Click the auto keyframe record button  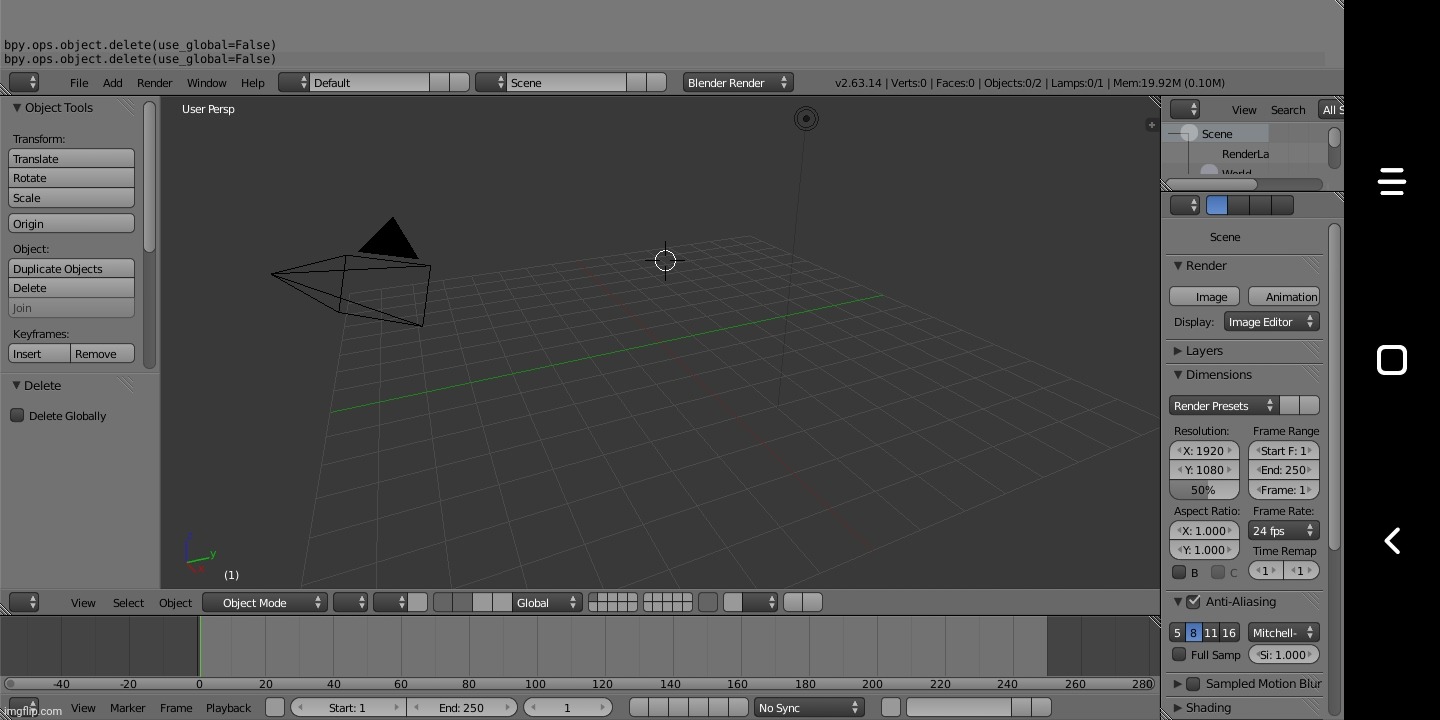[891, 707]
